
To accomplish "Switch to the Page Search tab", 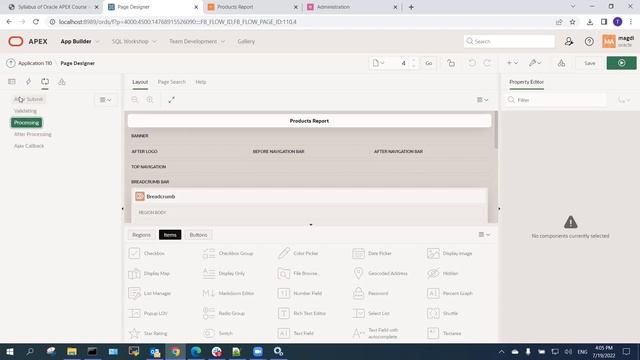I will 171,82.
